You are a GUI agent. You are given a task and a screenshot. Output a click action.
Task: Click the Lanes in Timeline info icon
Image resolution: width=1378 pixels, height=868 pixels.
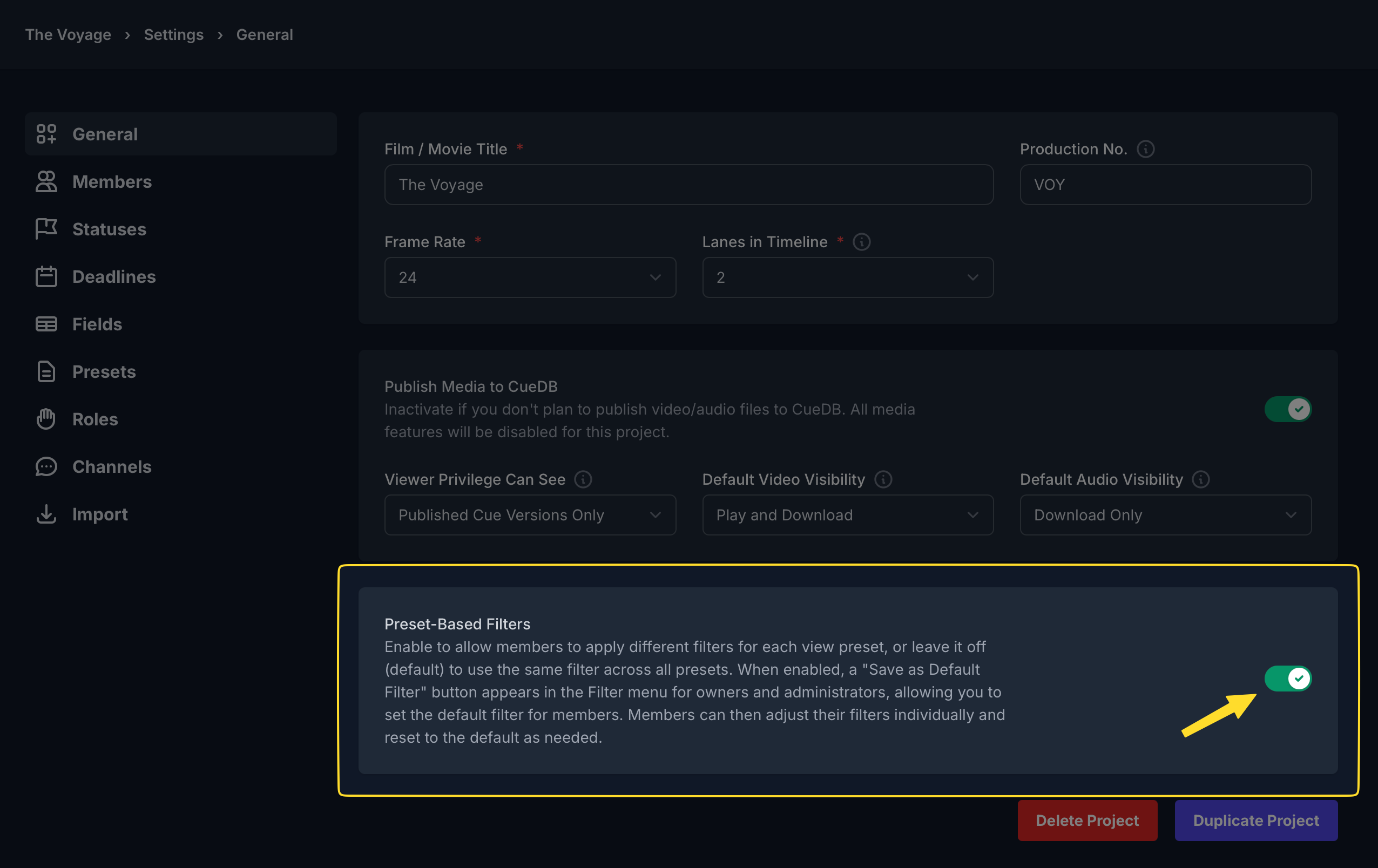click(x=861, y=242)
